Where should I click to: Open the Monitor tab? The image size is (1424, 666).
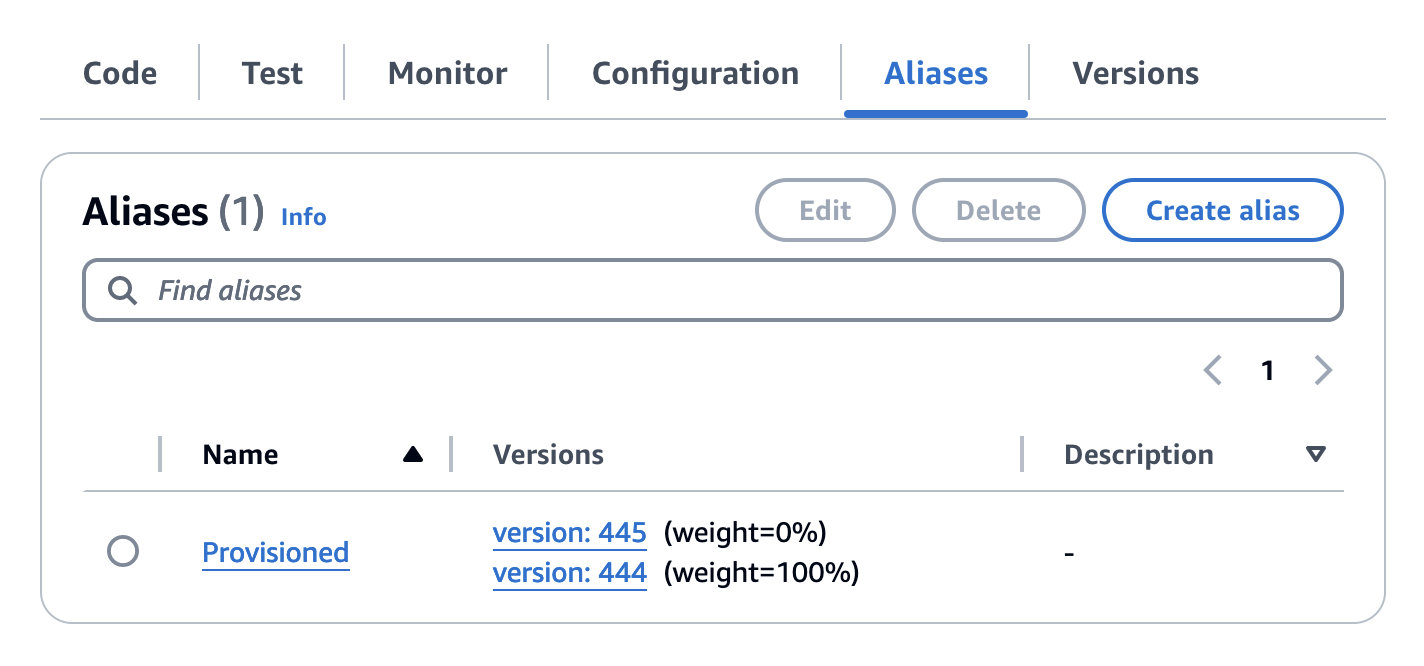tap(446, 72)
